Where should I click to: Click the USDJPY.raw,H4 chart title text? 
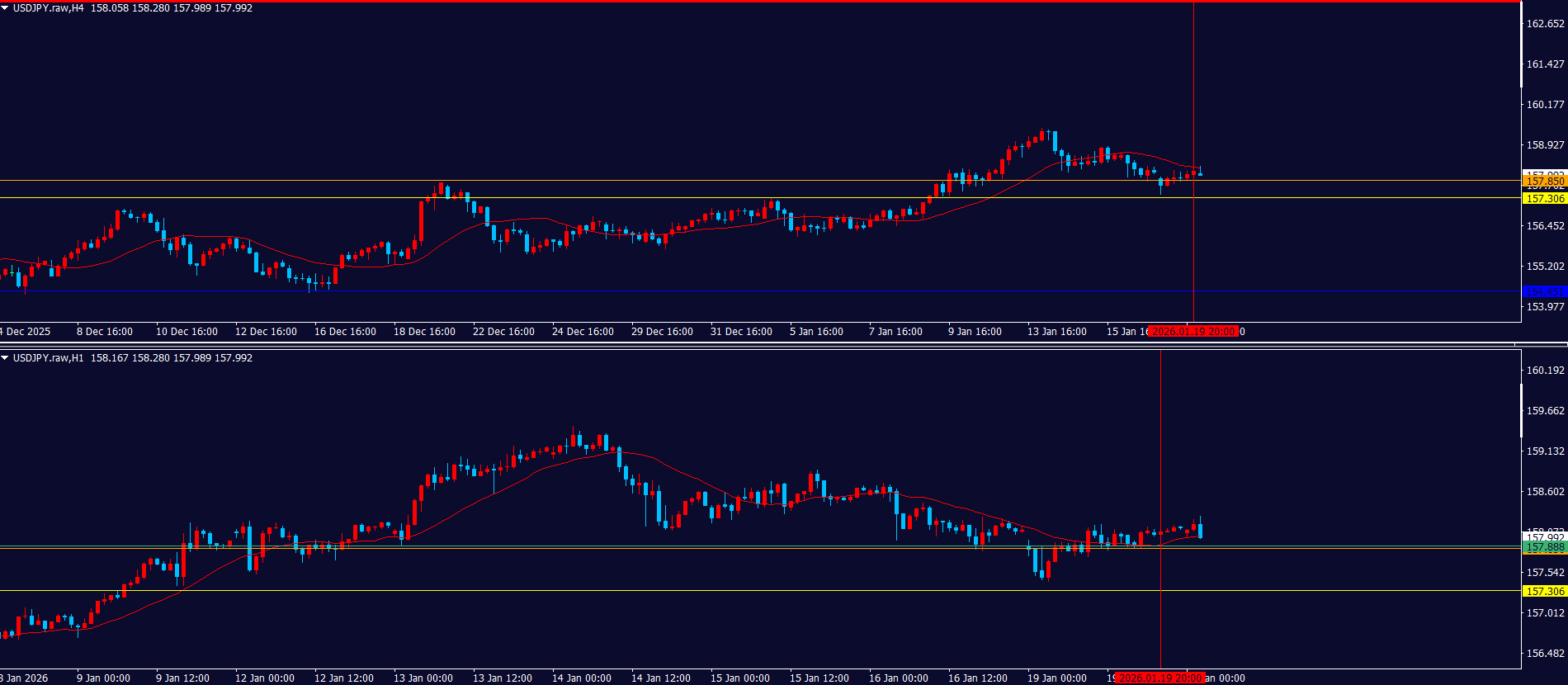pyautogui.click(x=48, y=8)
